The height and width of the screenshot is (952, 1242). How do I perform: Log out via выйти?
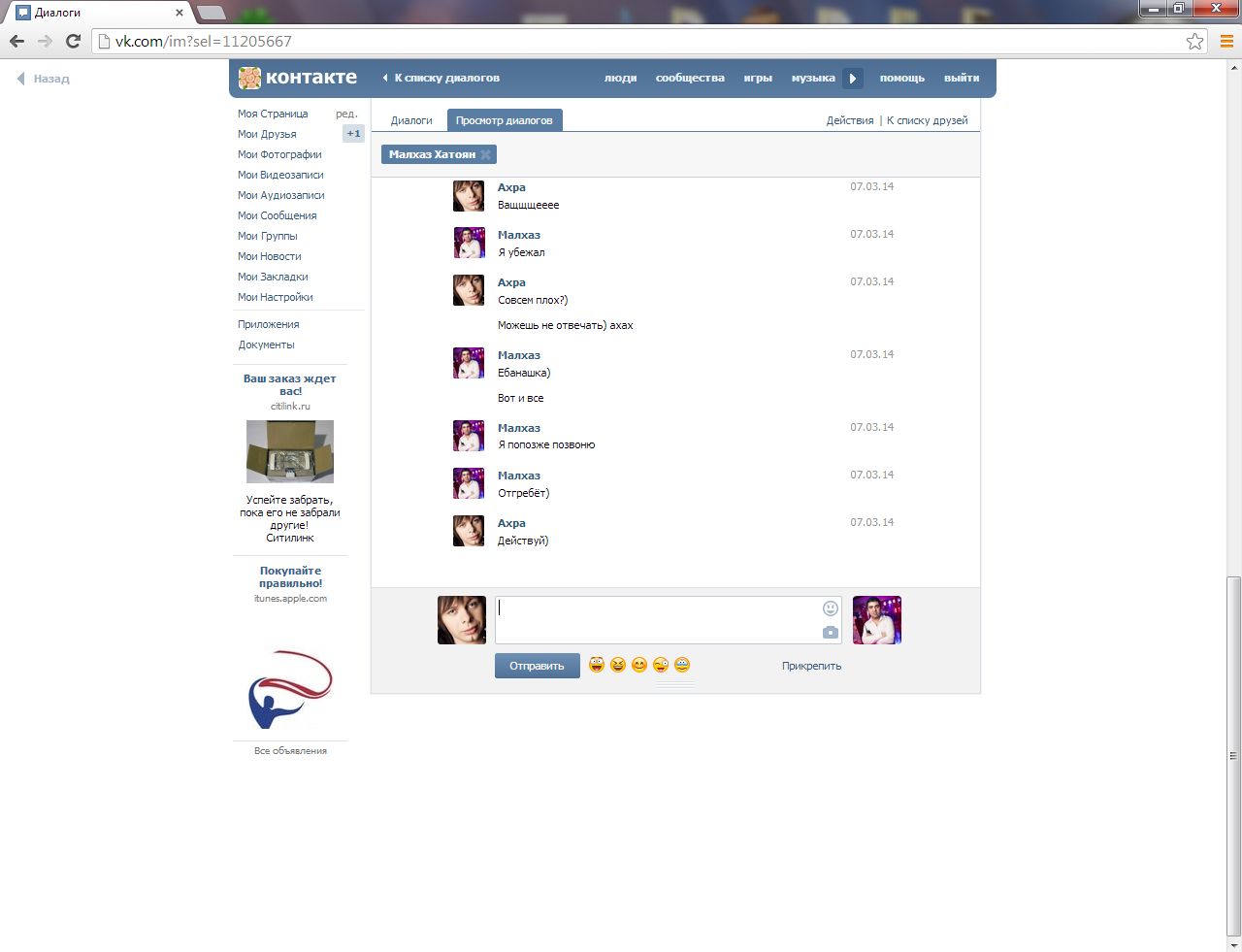coord(962,78)
